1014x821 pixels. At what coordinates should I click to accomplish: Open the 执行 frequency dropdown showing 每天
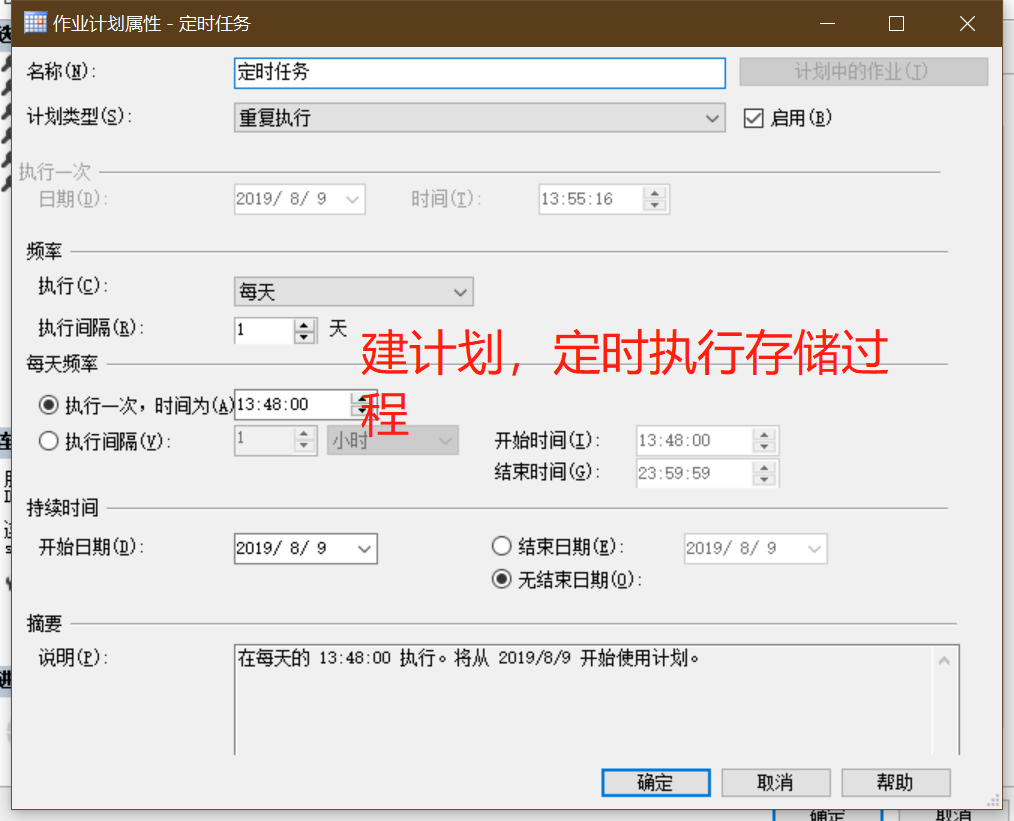pyautogui.click(x=459, y=291)
